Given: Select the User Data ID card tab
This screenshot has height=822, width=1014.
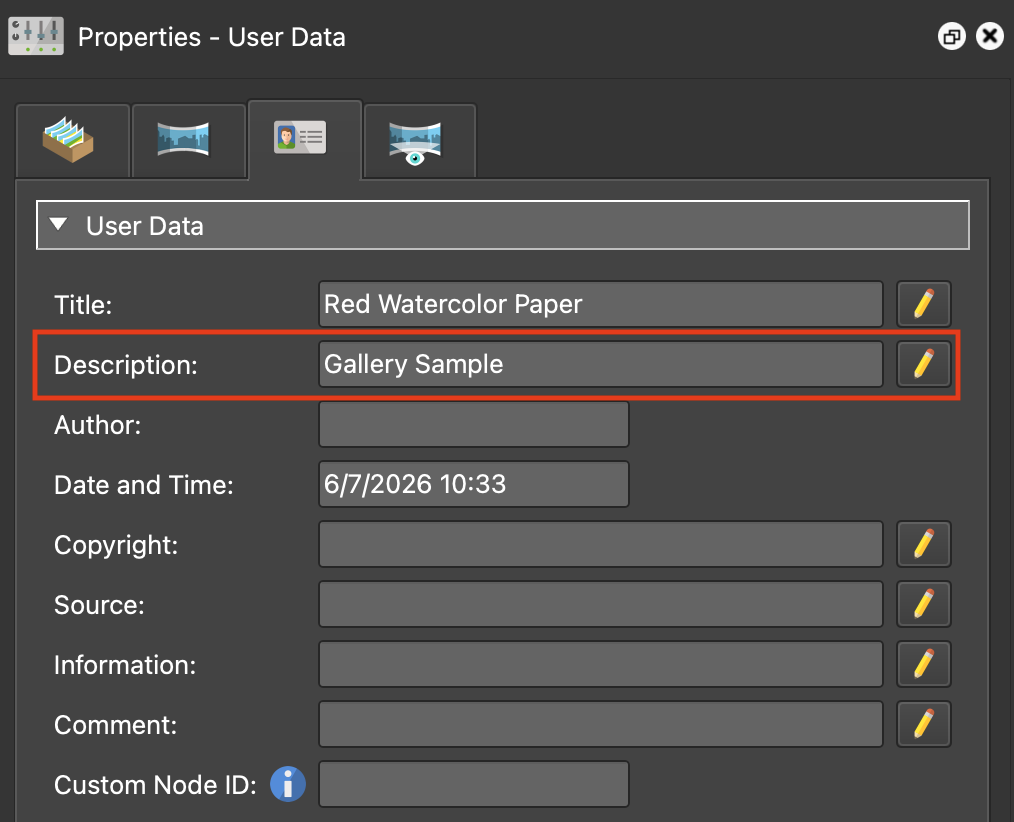Looking at the screenshot, I should (x=305, y=139).
